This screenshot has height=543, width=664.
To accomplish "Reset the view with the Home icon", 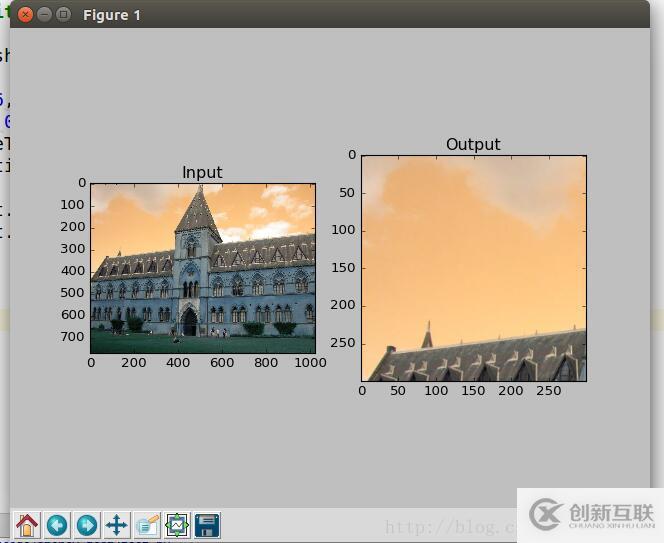I will pyautogui.click(x=27, y=525).
